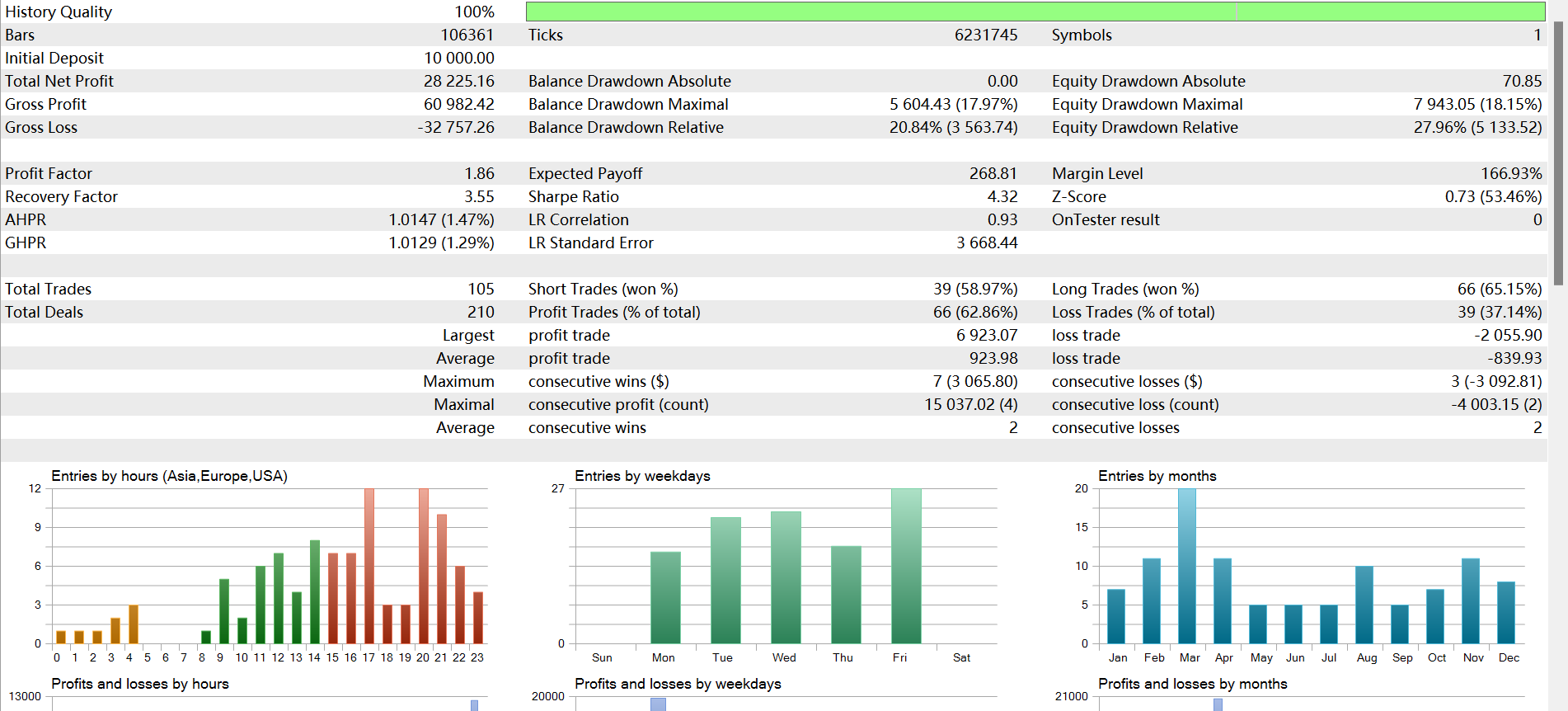Screen dimensions: 1568x711
Task: Click the Mar bar in Entries by months
Action: click(x=1187, y=566)
